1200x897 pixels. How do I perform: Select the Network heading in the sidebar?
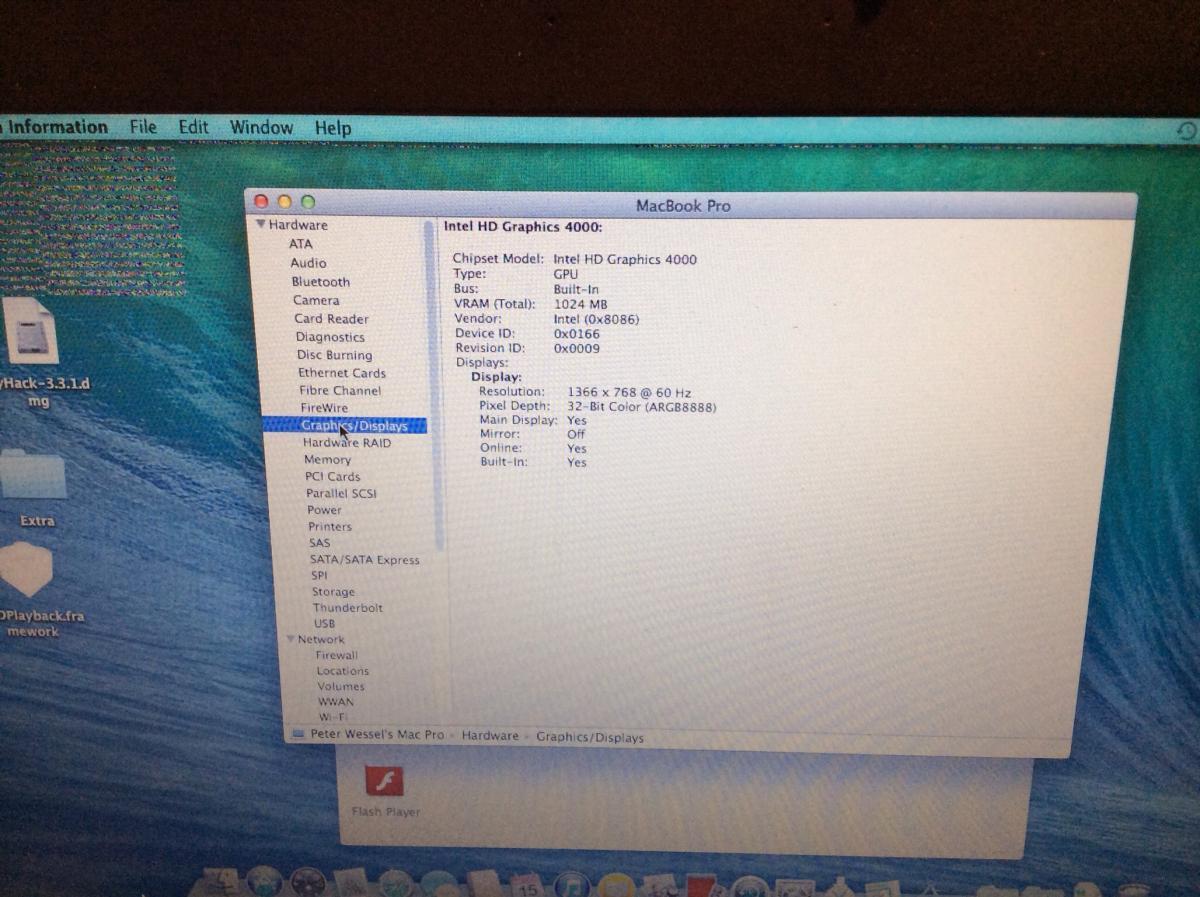click(321, 640)
